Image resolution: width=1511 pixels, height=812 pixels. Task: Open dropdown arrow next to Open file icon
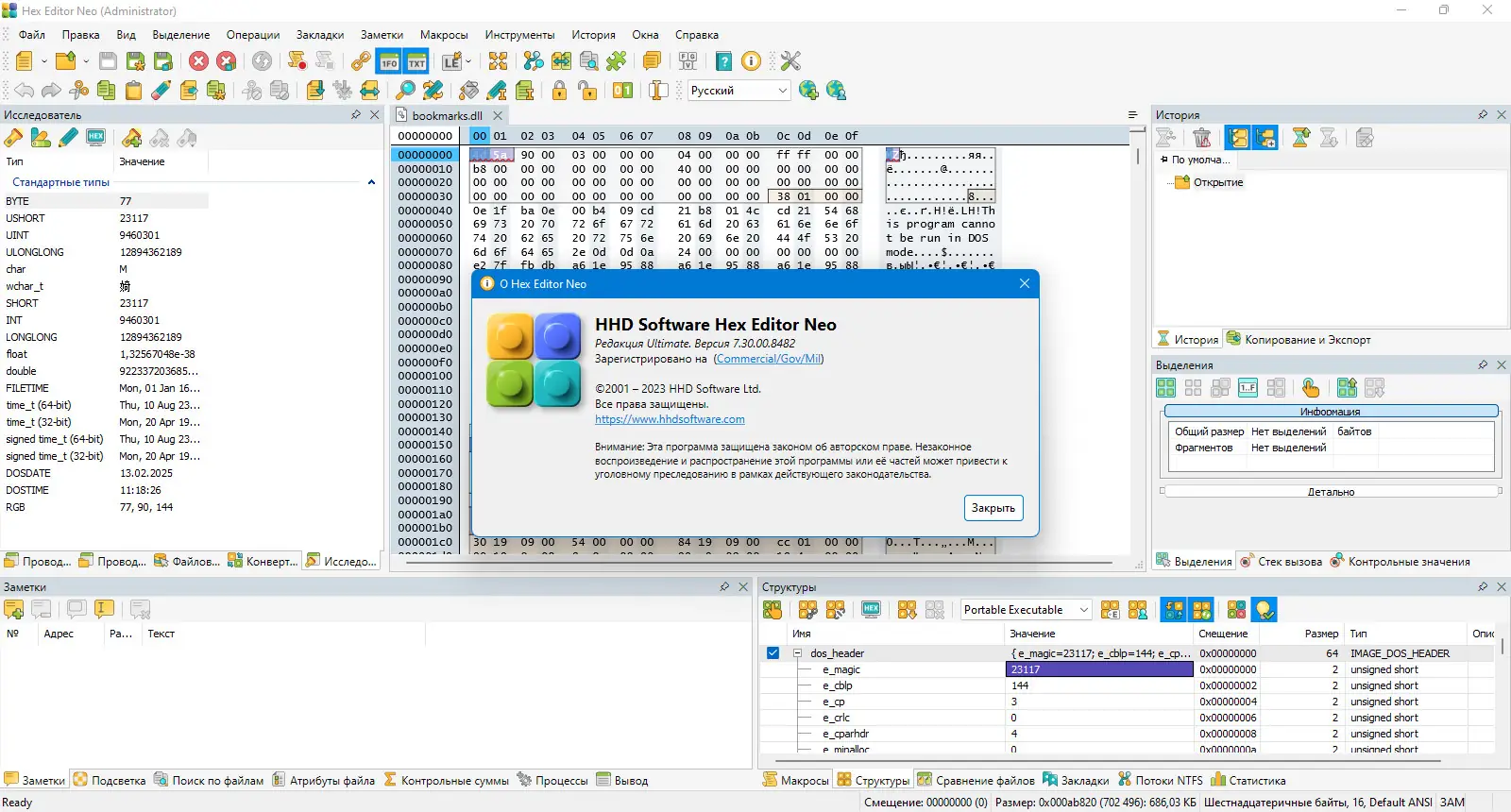86,61
